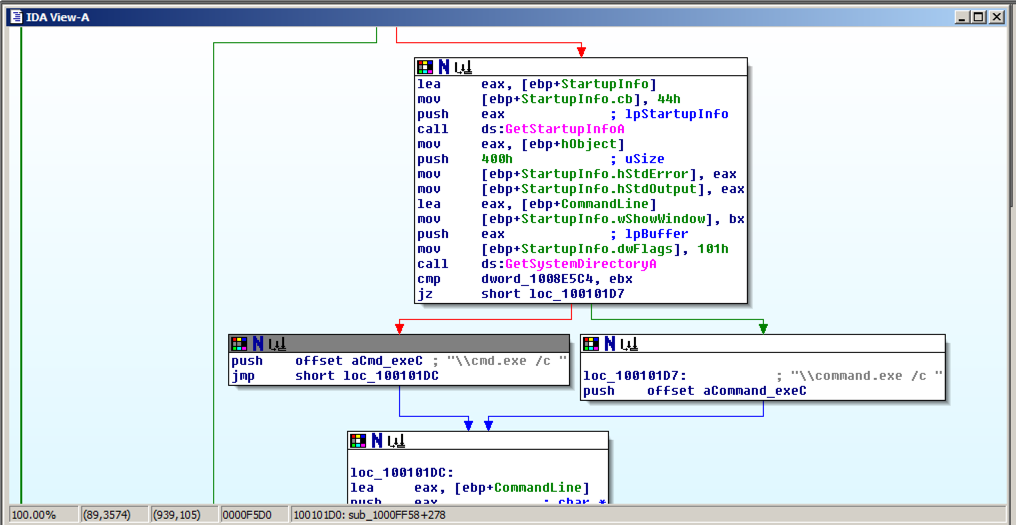Select the 'lea eax, [ebp+StartupInfo]' instruction
Screen dimensions: 1016x525
coord(537,84)
